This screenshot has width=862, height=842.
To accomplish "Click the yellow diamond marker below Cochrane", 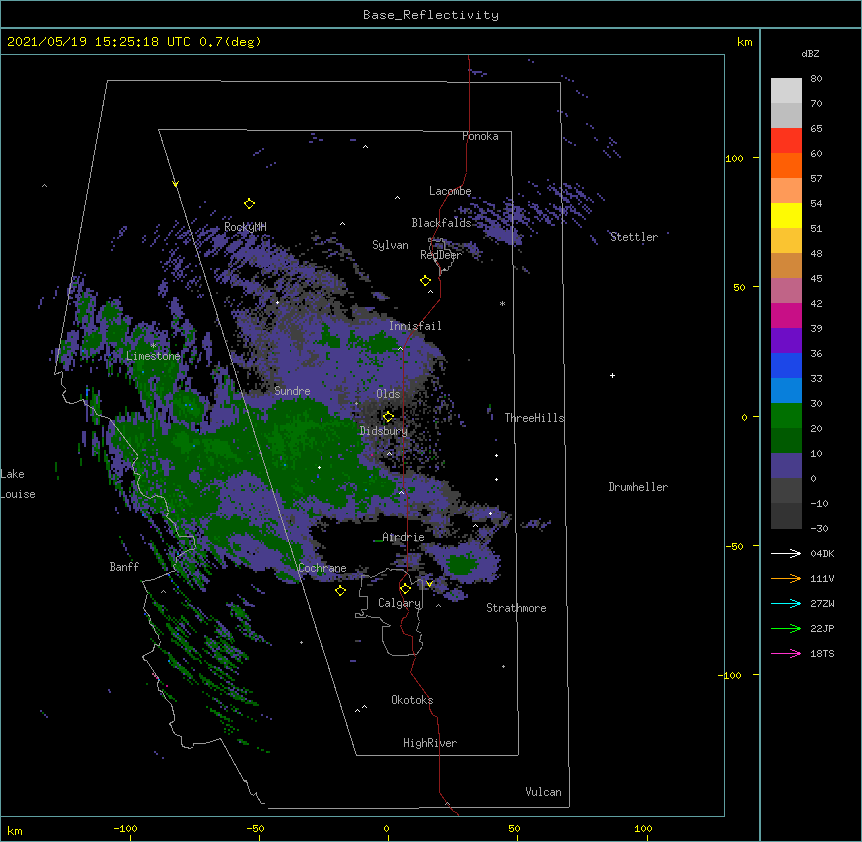I will point(340,590).
